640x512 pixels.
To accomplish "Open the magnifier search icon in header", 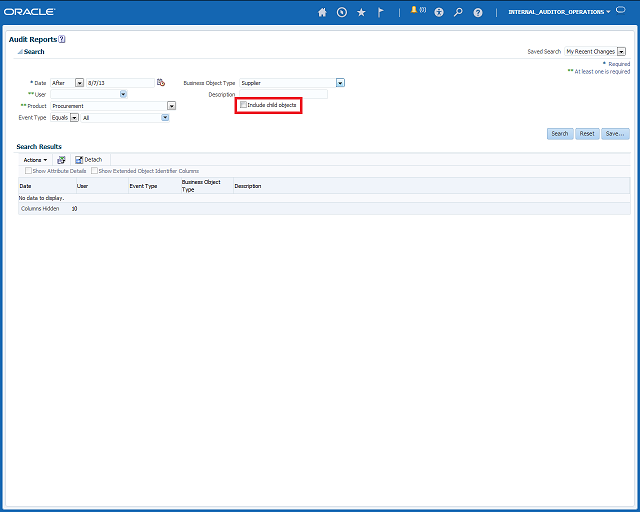I will point(458,12).
